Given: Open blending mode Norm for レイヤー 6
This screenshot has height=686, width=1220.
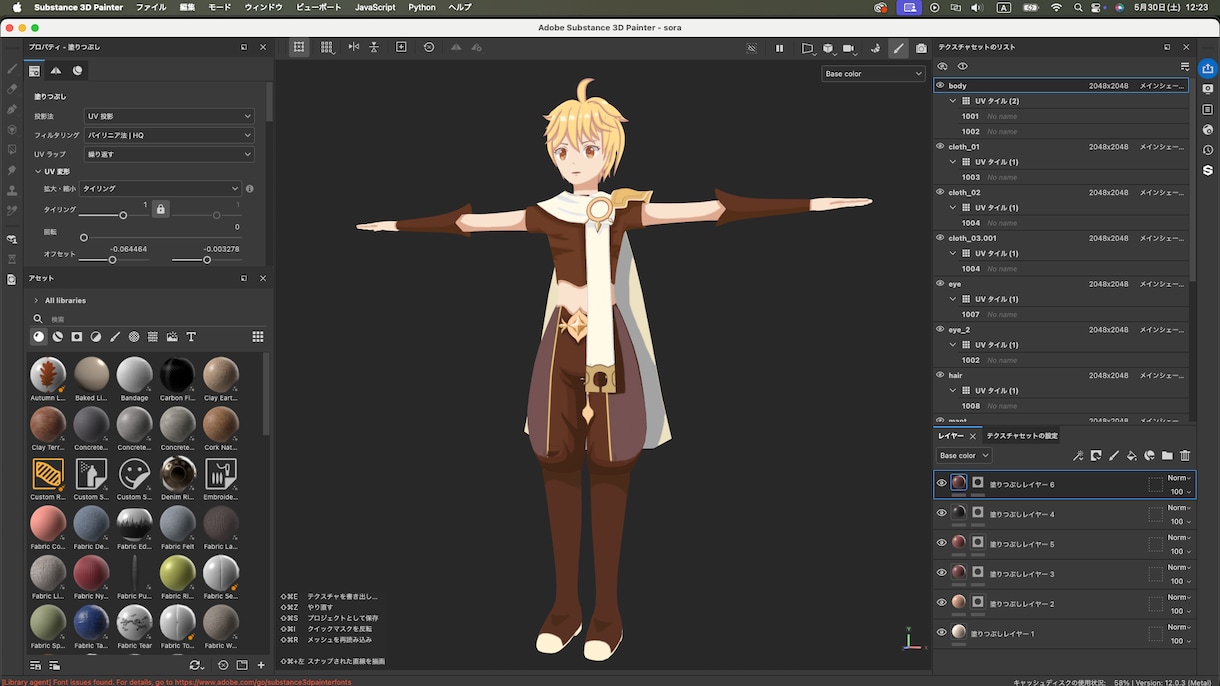Looking at the screenshot, I should click(1177, 478).
